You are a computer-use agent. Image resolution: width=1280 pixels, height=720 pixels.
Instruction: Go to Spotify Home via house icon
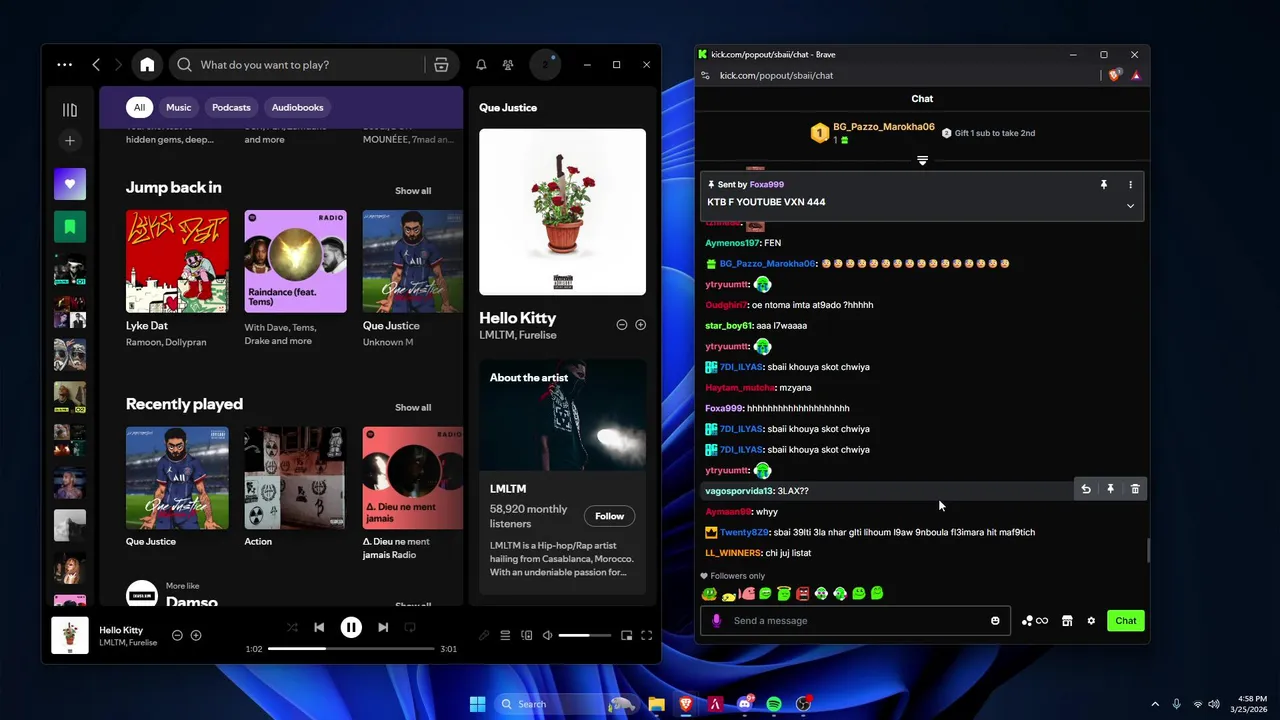pyautogui.click(x=147, y=65)
